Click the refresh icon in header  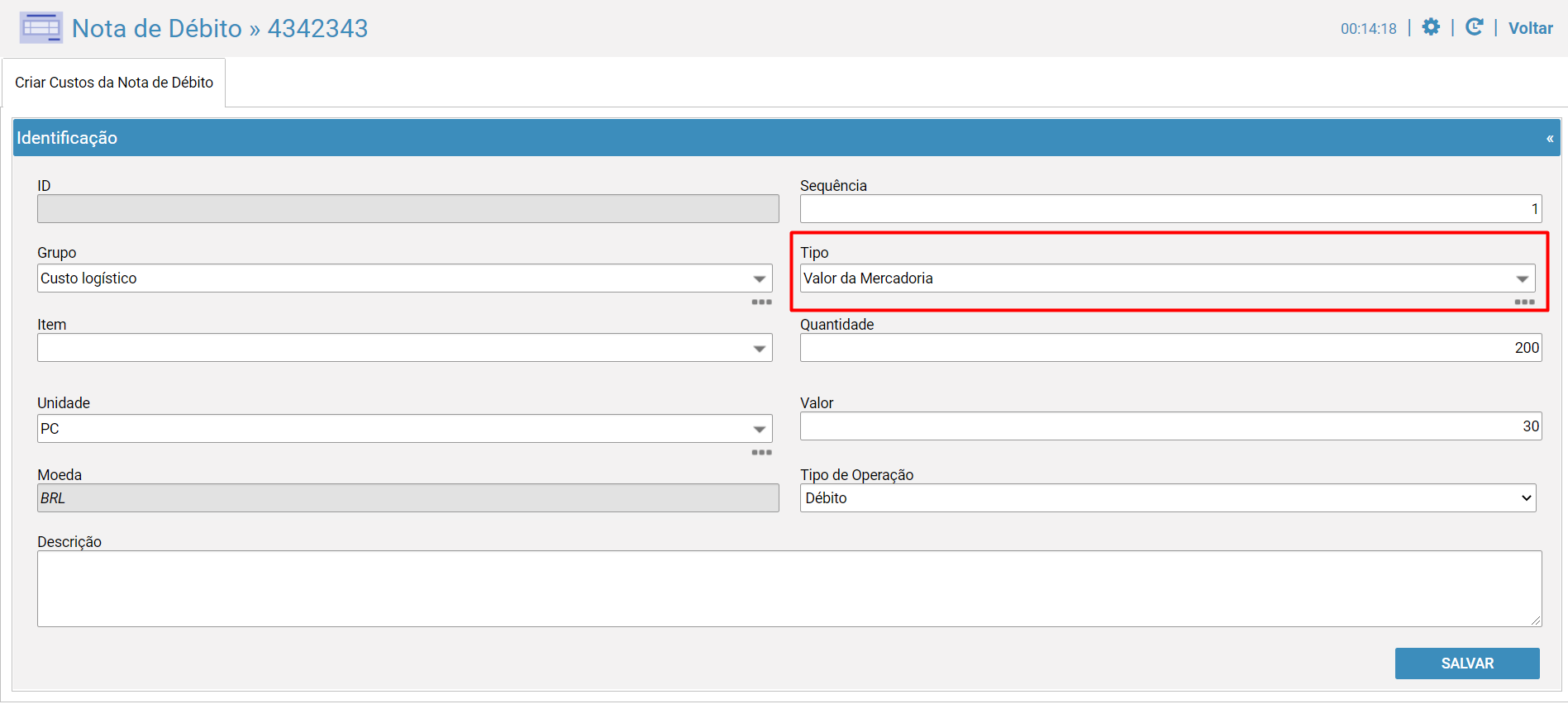[1474, 27]
